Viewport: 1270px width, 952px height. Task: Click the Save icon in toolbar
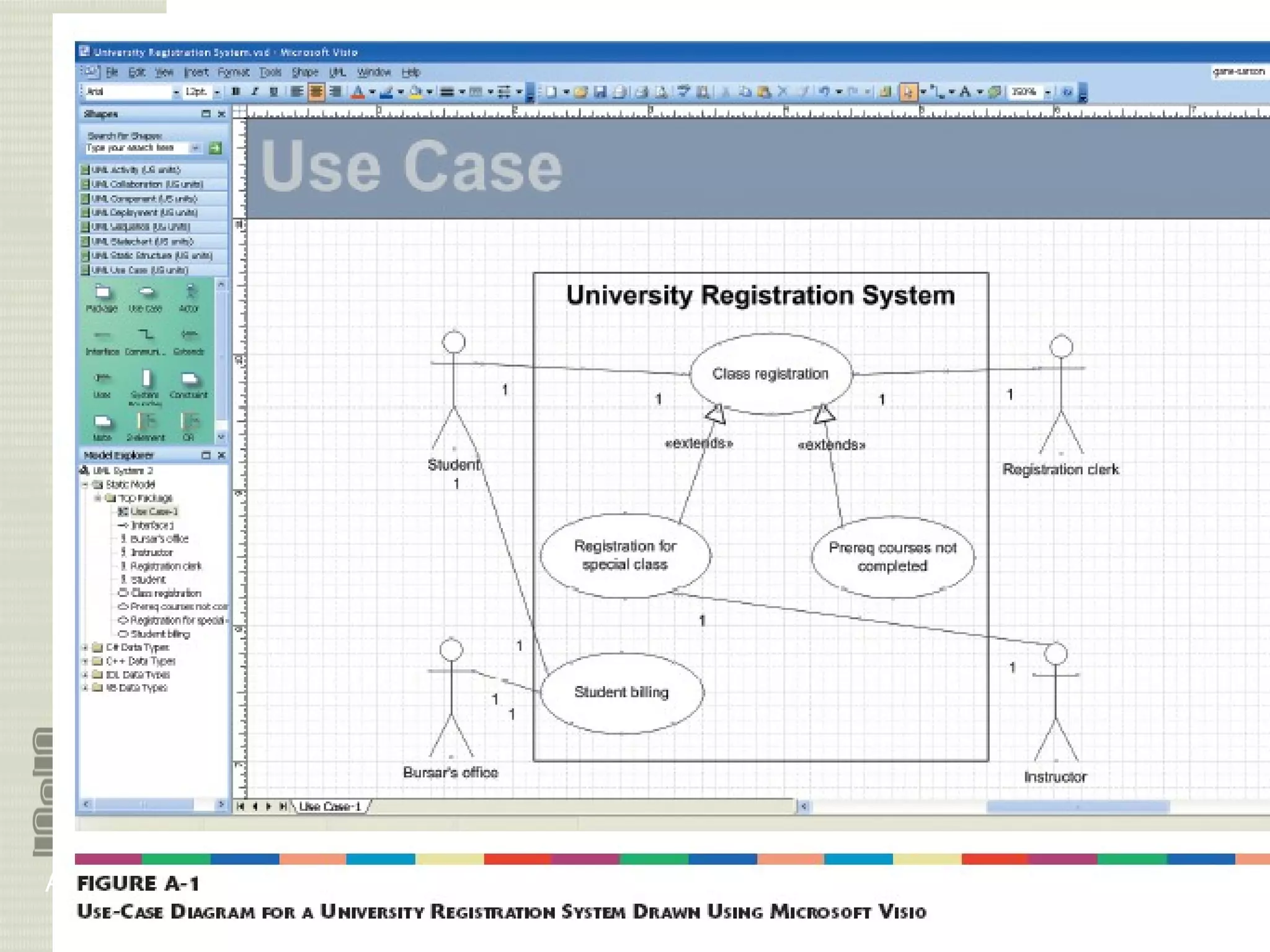600,92
